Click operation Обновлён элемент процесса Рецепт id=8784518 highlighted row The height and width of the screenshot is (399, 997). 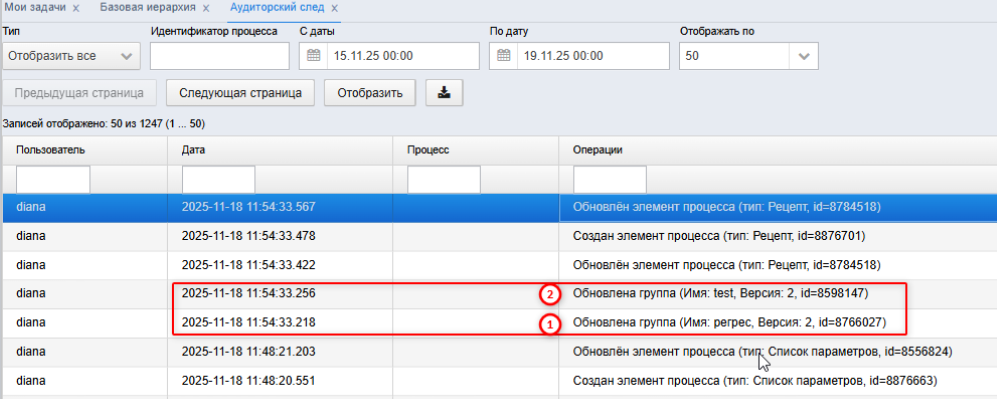click(727, 207)
